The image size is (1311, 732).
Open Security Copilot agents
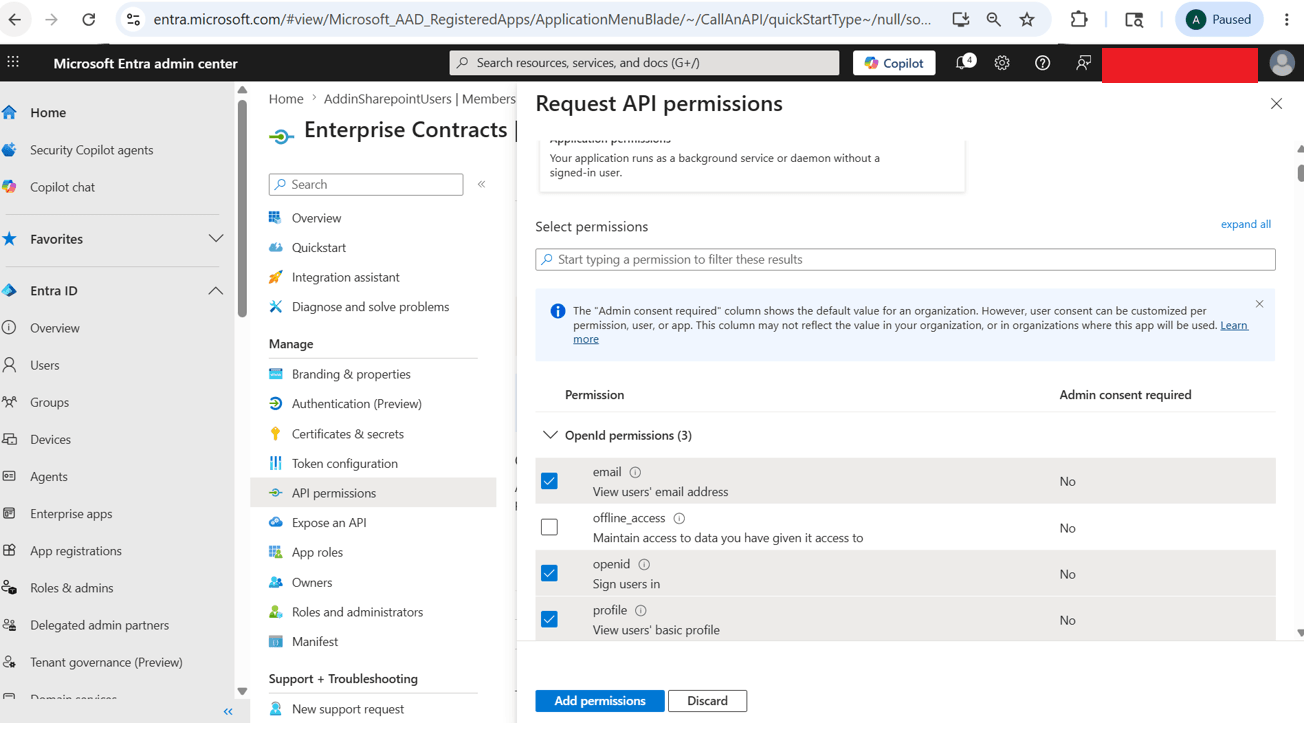coord(92,150)
